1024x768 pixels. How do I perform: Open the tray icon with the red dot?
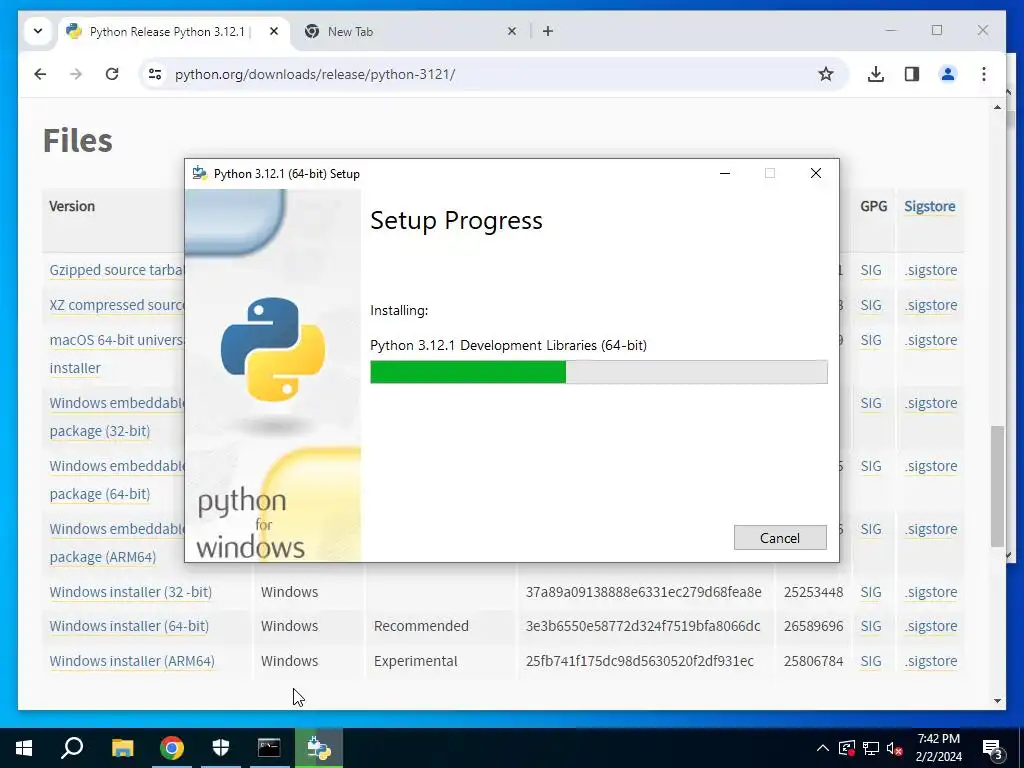pyautogui.click(x=846, y=748)
